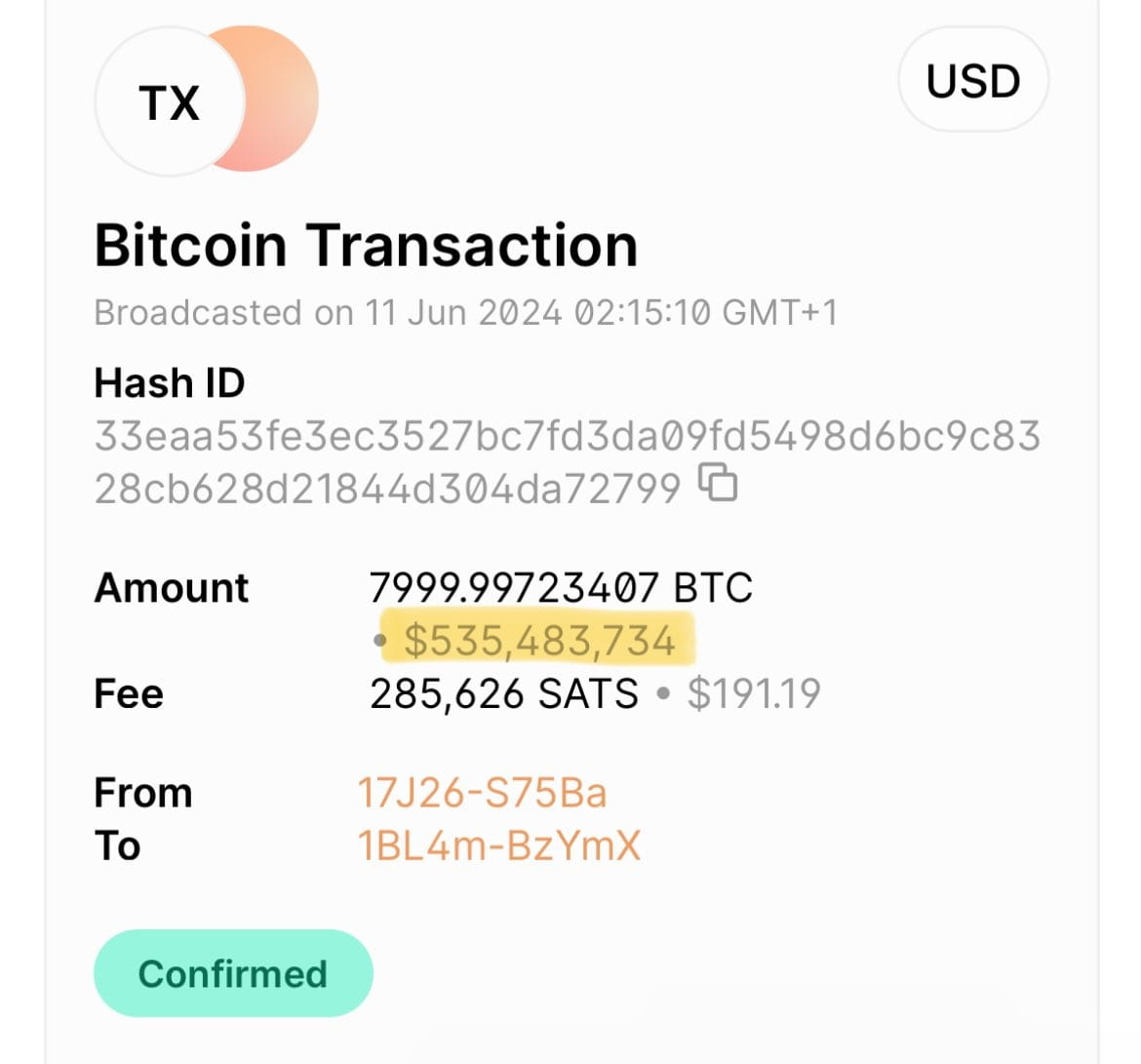The image size is (1141, 1064).
Task: Click the From label
Action: 143,793
